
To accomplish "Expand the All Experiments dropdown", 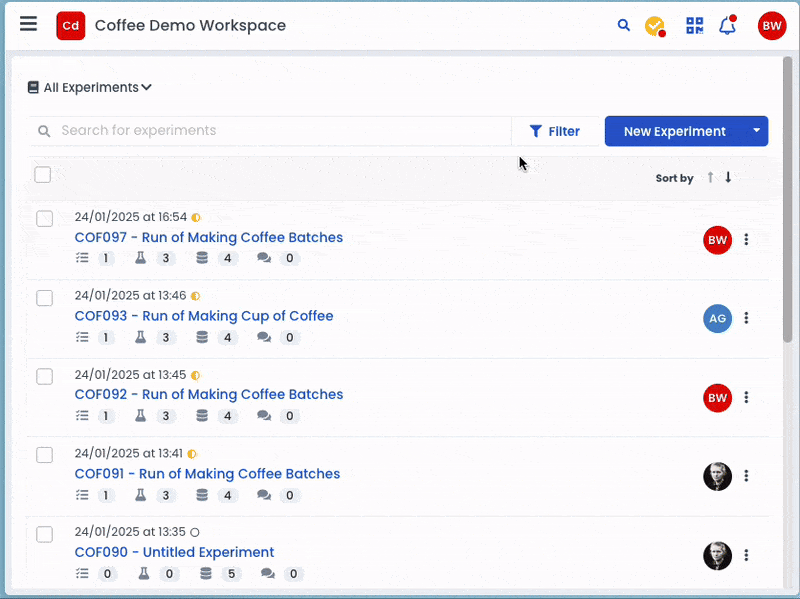I will coord(90,88).
